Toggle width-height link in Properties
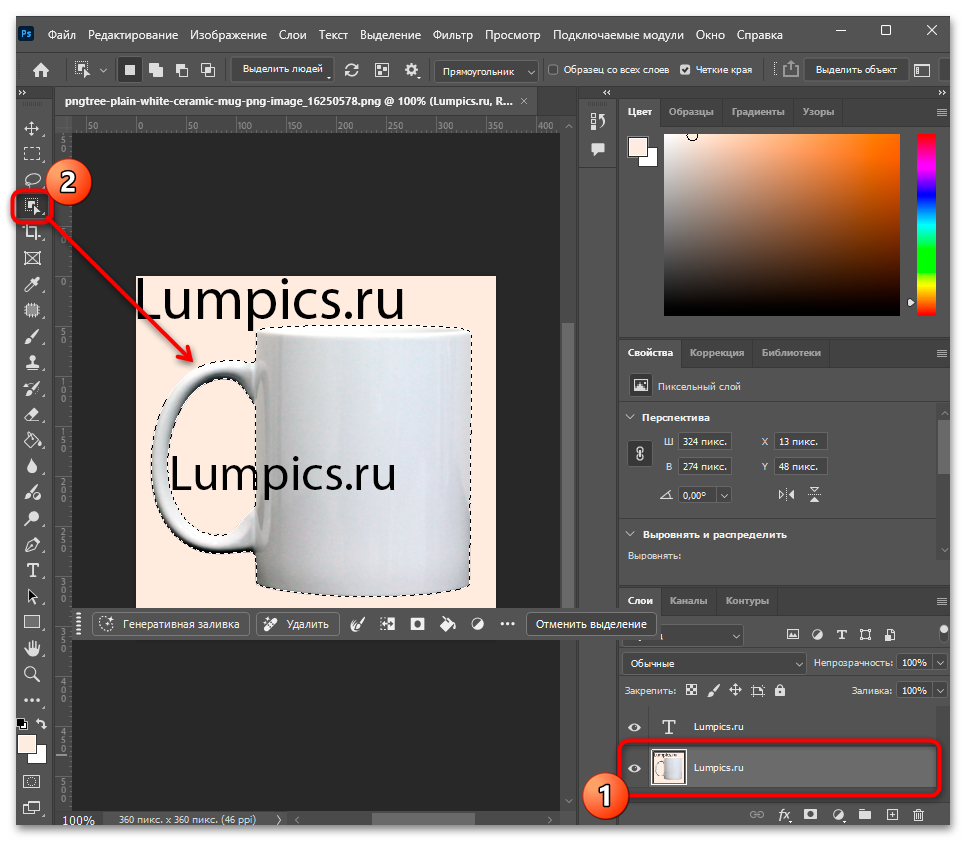This screenshot has height=841, width=966. pos(640,454)
